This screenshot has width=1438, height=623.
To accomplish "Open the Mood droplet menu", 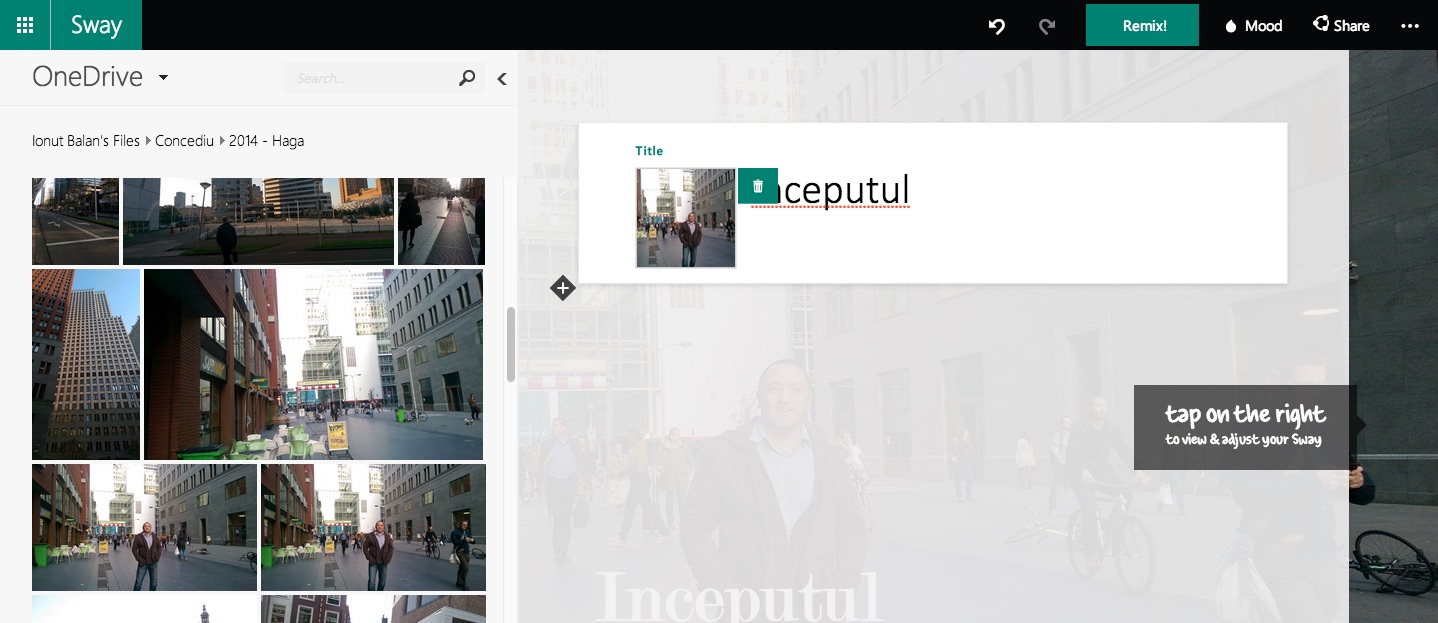I will pos(1253,26).
